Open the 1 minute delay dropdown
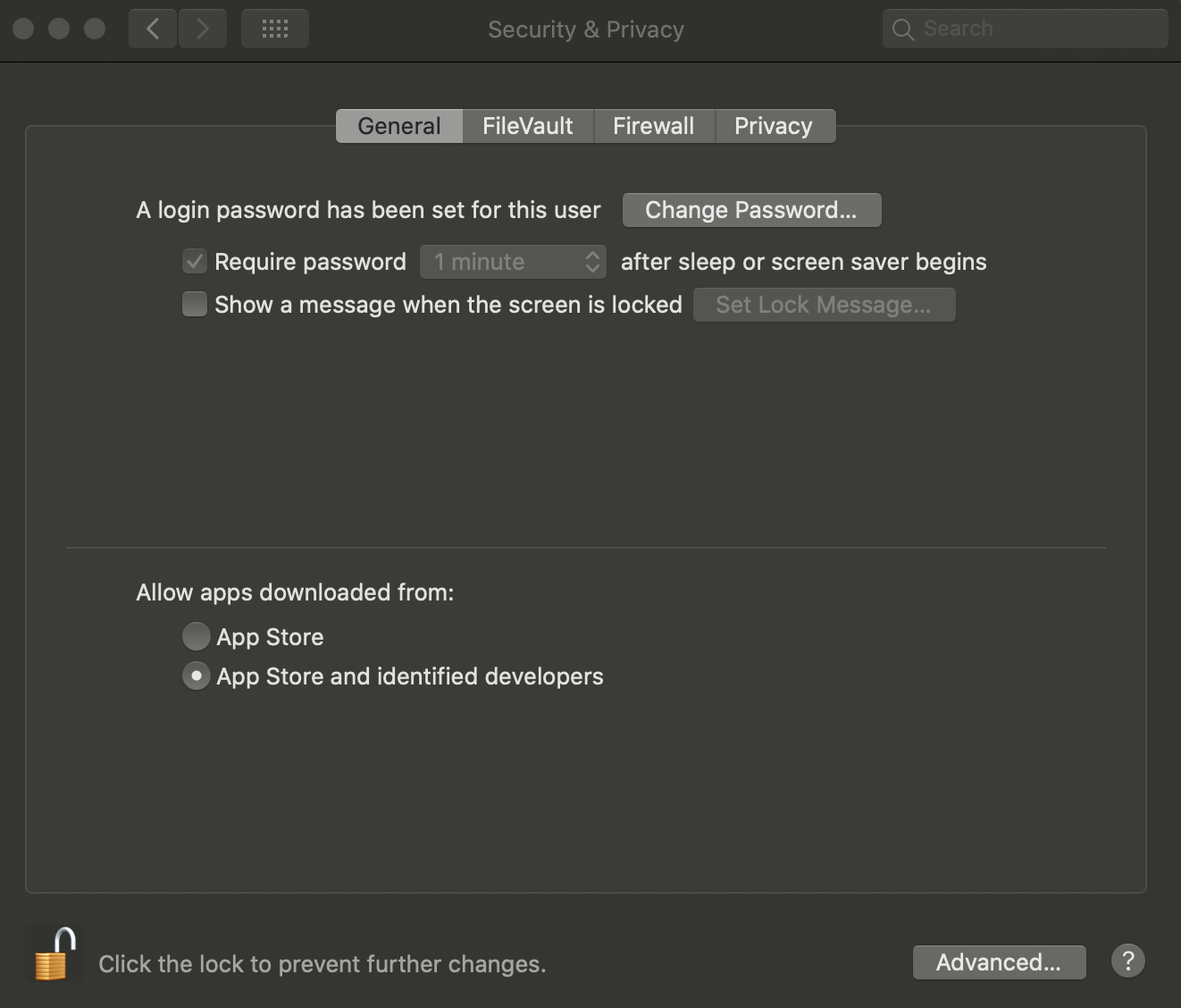 [x=513, y=262]
